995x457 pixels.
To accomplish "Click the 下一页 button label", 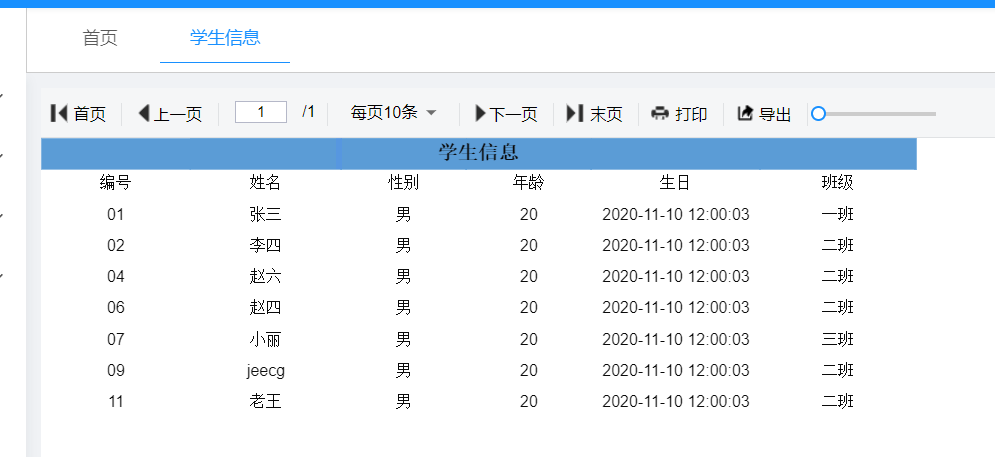I will (x=513, y=114).
